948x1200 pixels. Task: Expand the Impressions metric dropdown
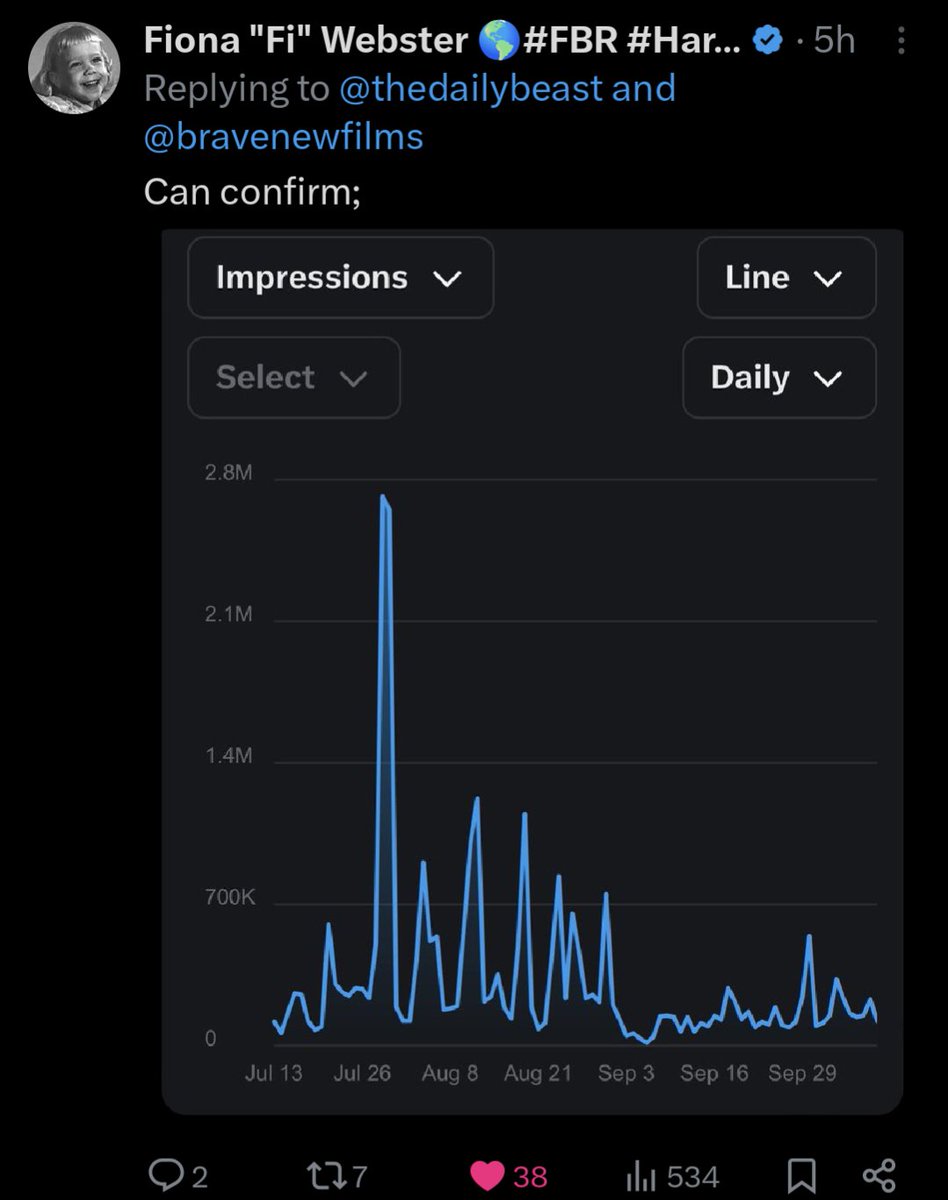pos(340,278)
